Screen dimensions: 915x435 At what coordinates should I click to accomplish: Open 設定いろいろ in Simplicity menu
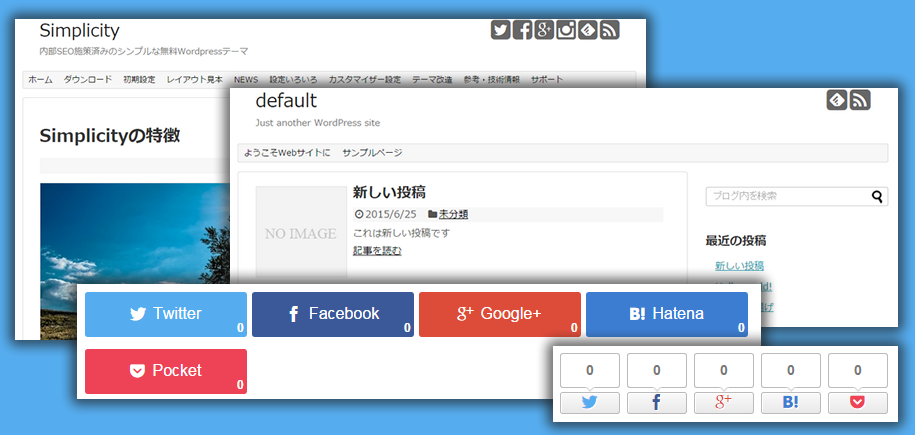click(293, 80)
